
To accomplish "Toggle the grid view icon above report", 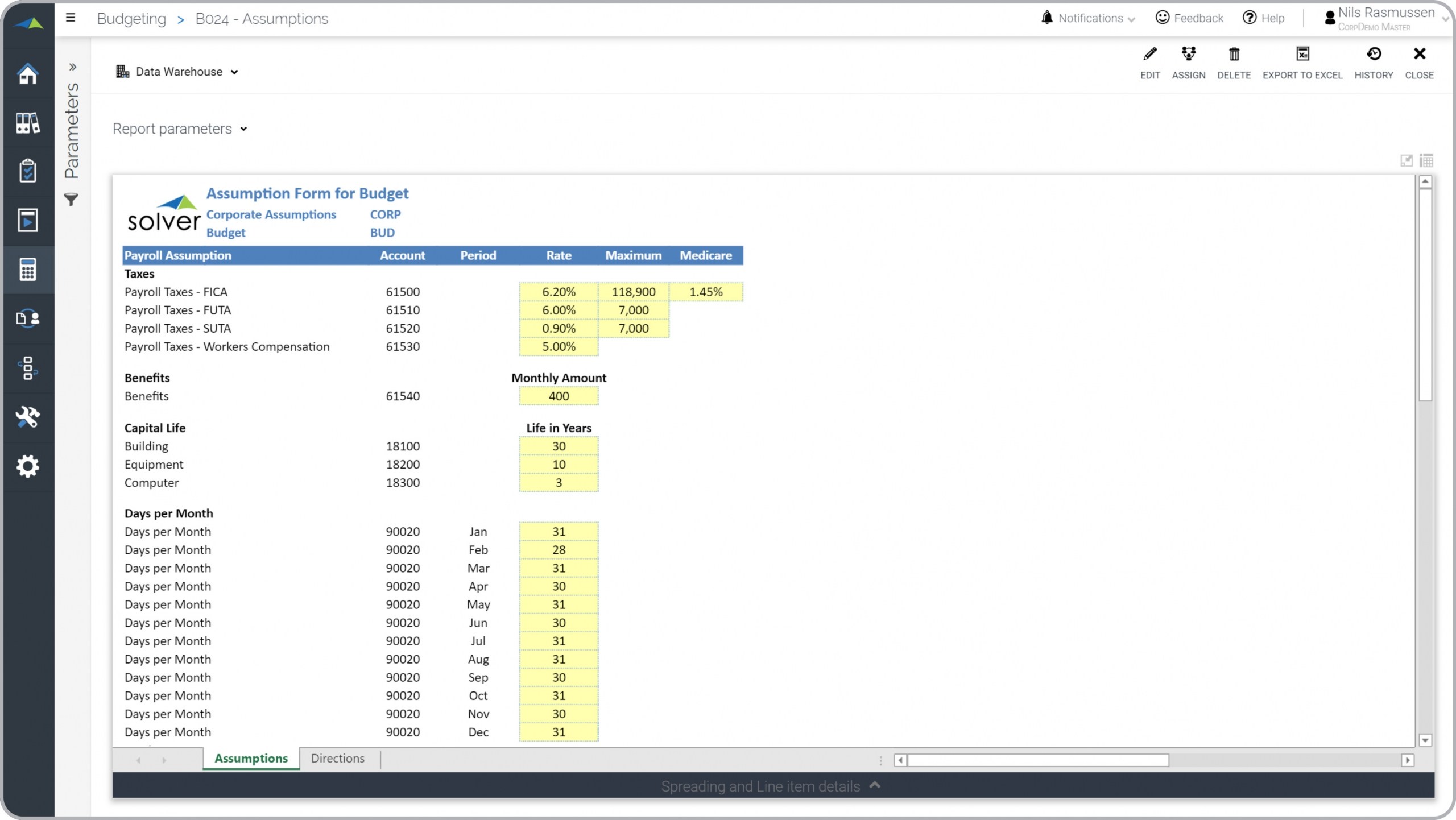I will 1426,160.
